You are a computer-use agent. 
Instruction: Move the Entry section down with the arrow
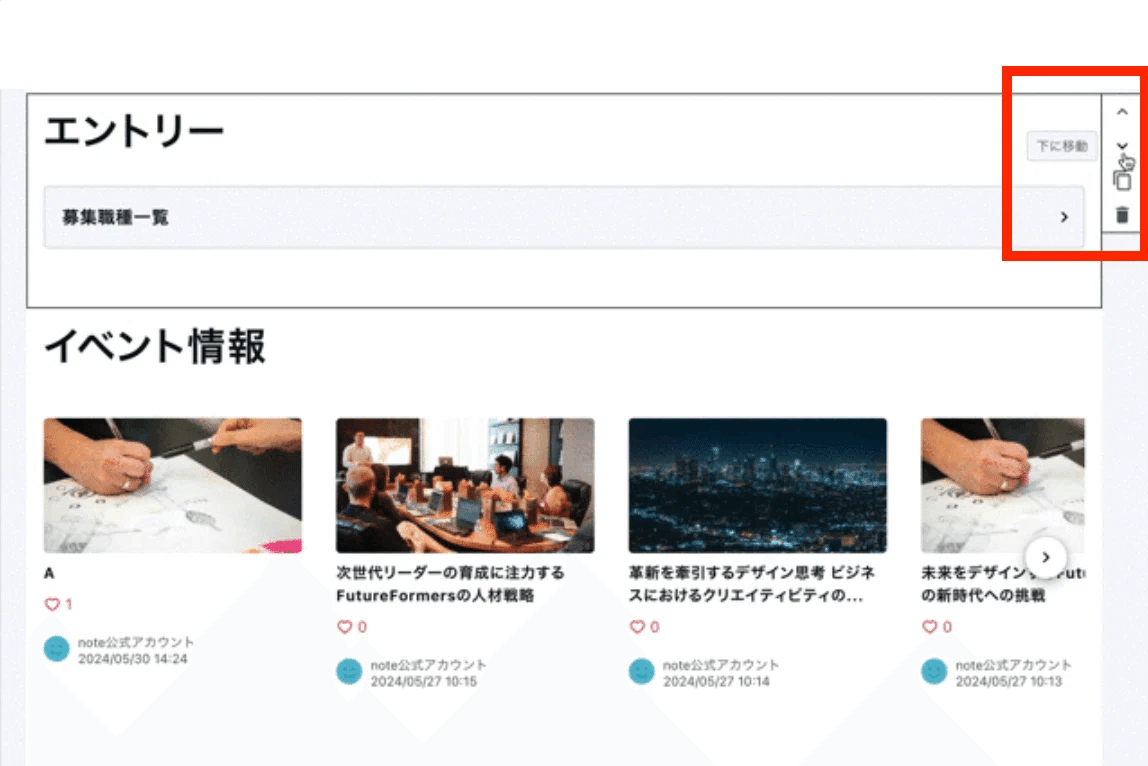click(x=1122, y=146)
